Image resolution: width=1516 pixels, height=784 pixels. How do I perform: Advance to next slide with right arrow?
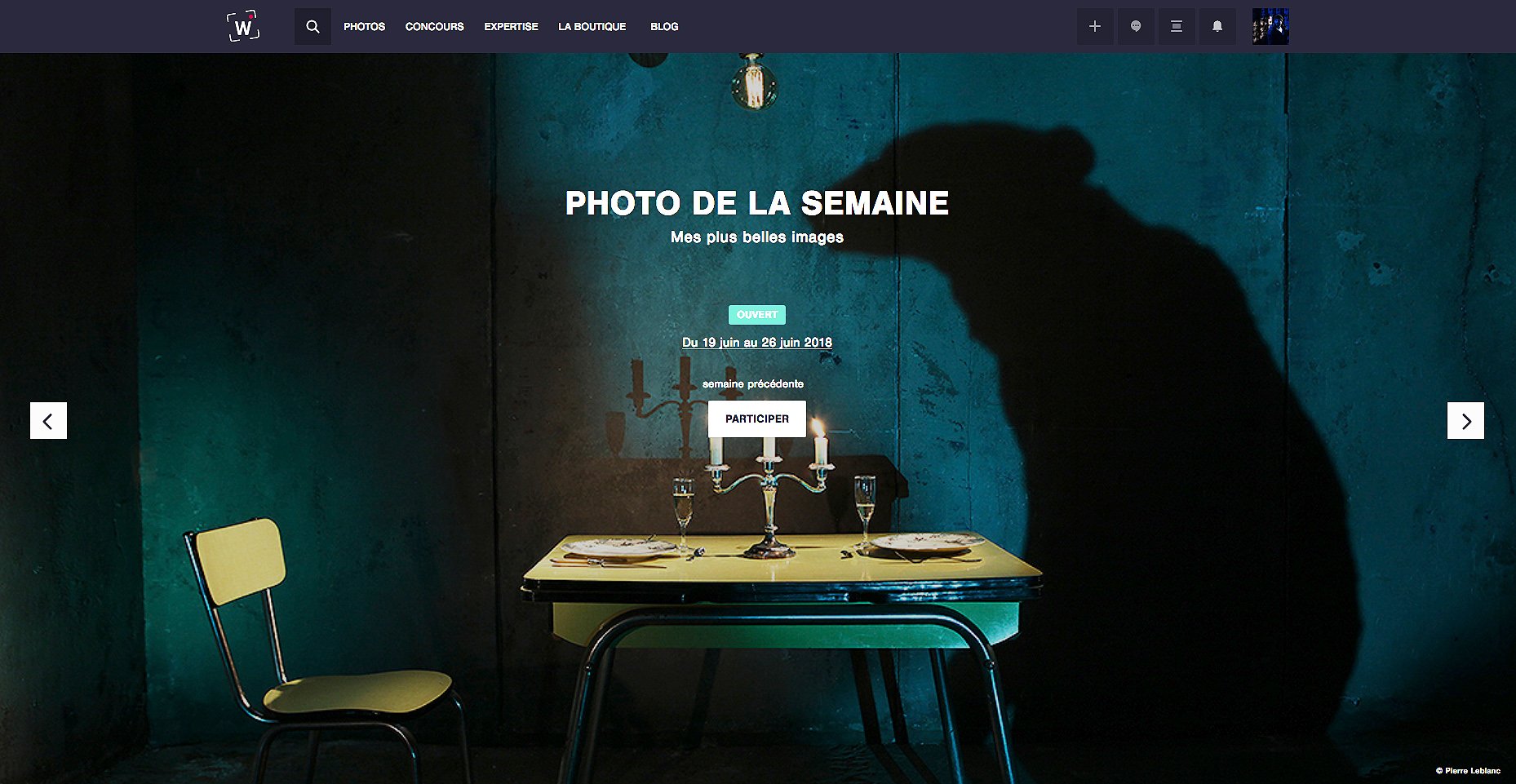(x=1465, y=421)
